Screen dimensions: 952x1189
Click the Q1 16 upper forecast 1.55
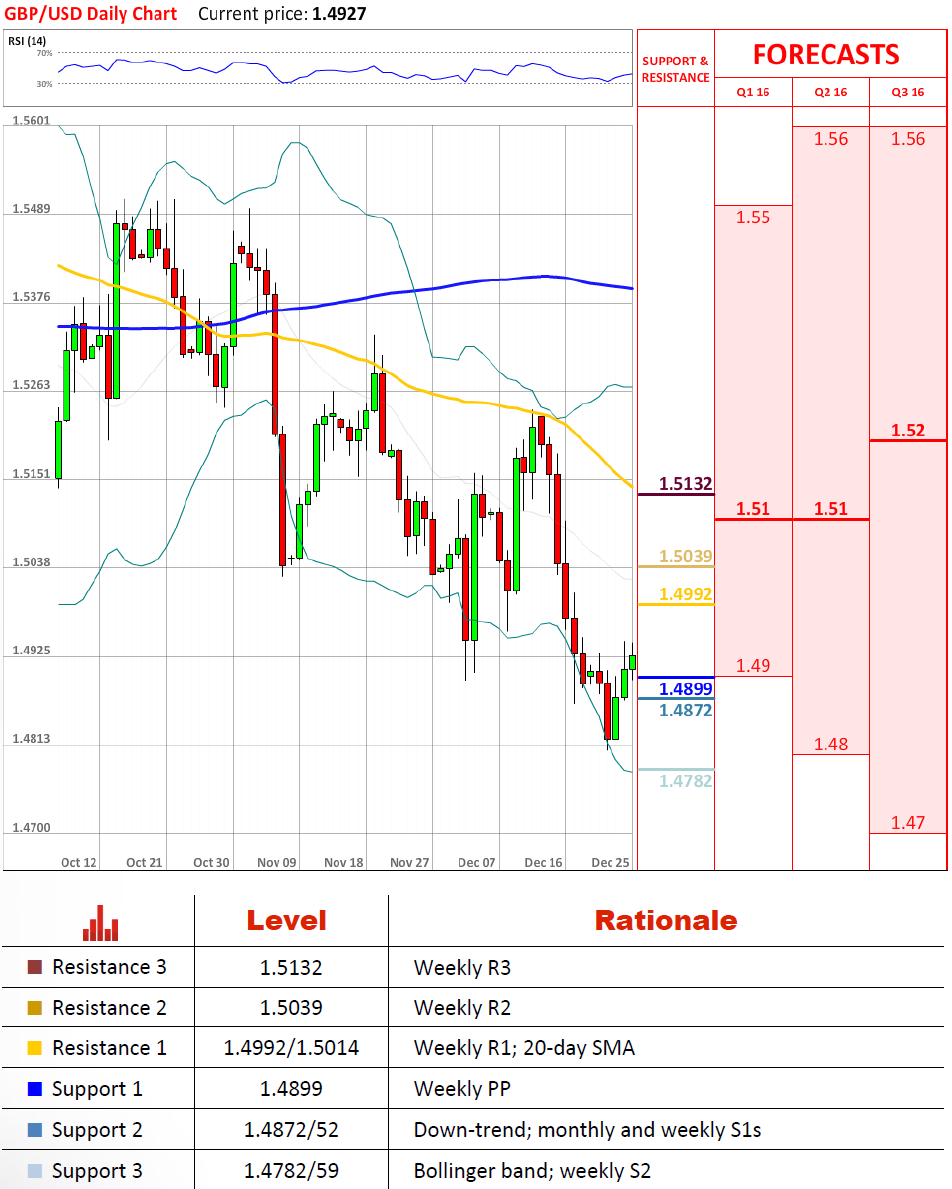click(752, 218)
